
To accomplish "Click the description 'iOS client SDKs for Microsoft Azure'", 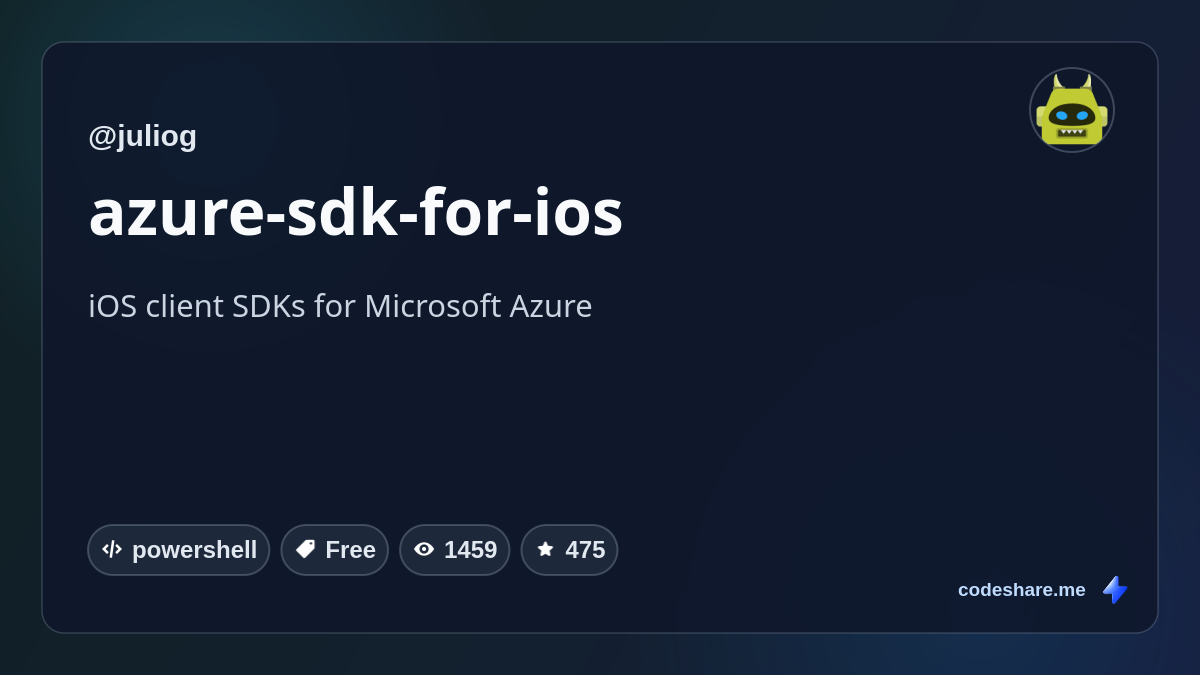I will (x=340, y=306).
